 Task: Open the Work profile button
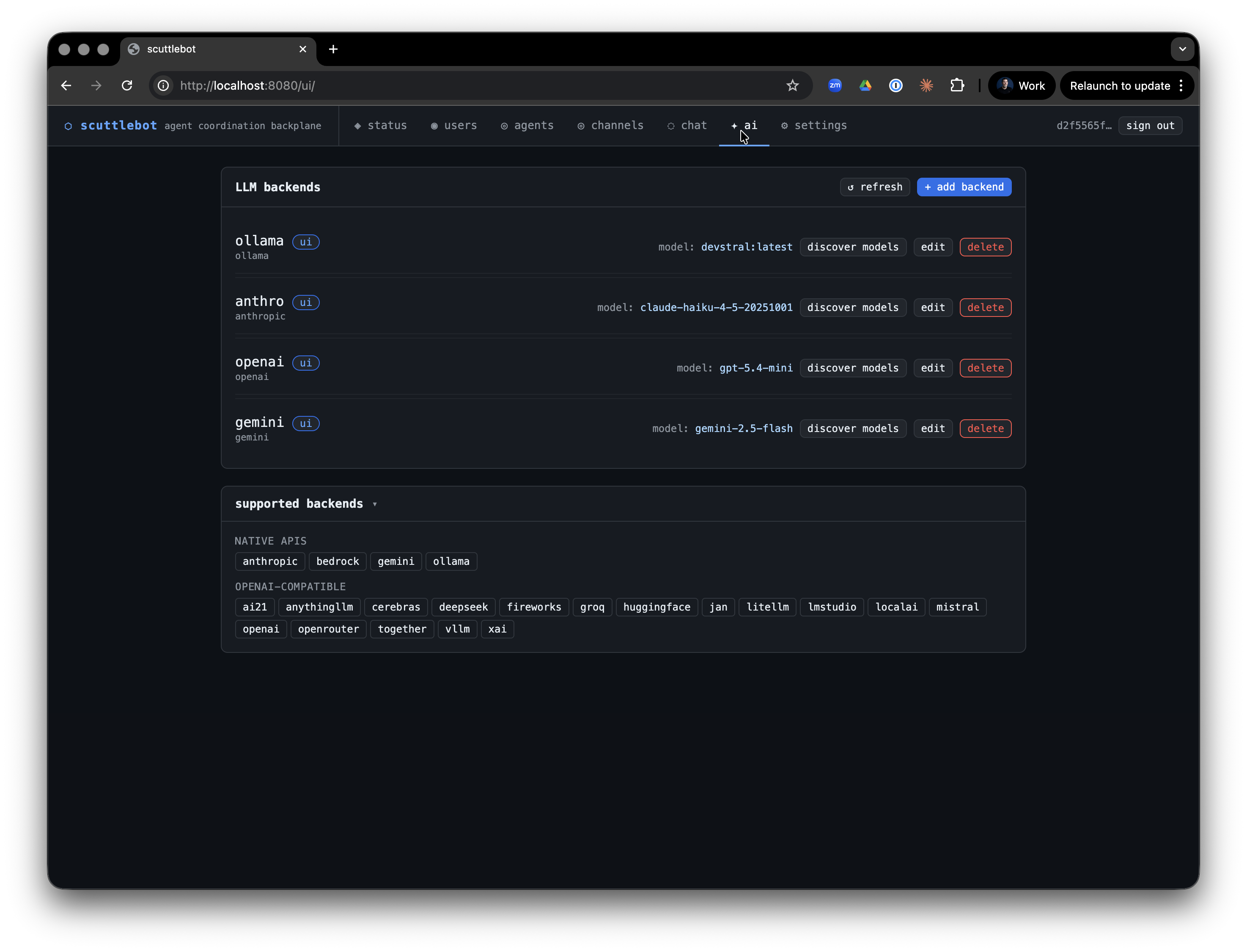pos(1021,85)
